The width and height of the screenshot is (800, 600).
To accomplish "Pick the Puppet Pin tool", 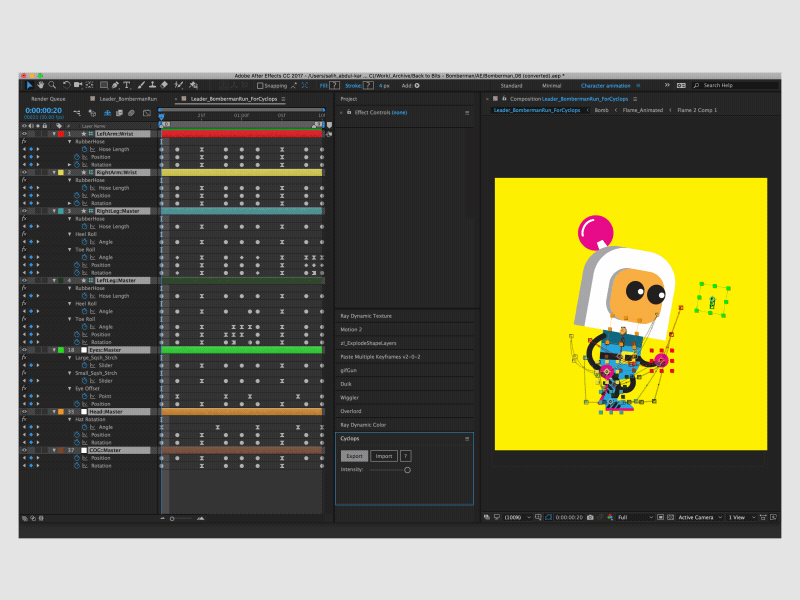I will click(x=193, y=84).
